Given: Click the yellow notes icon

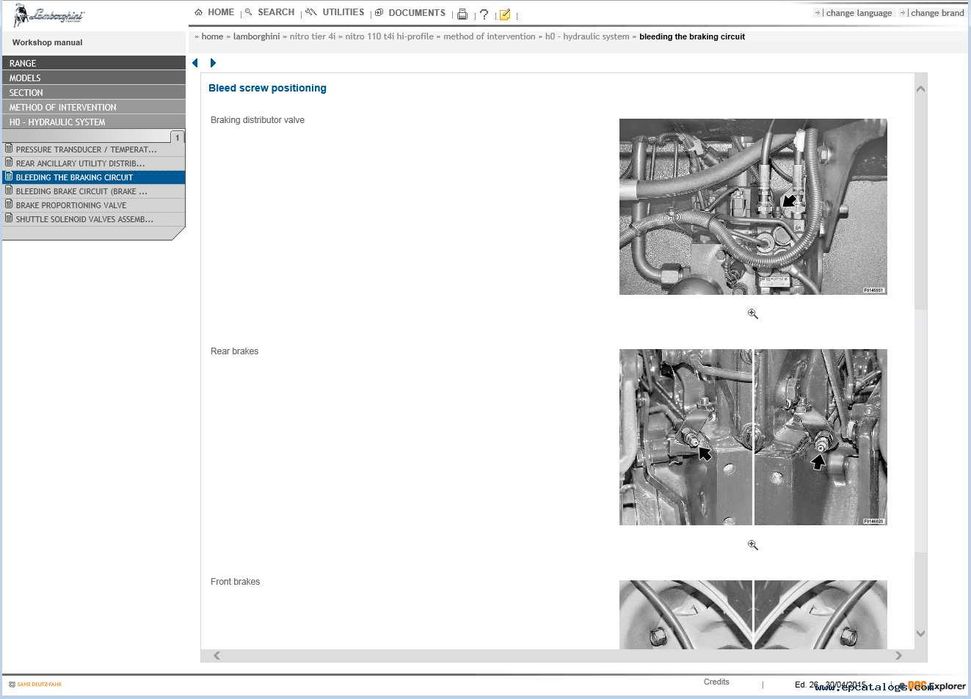Looking at the screenshot, I should coord(505,14).
